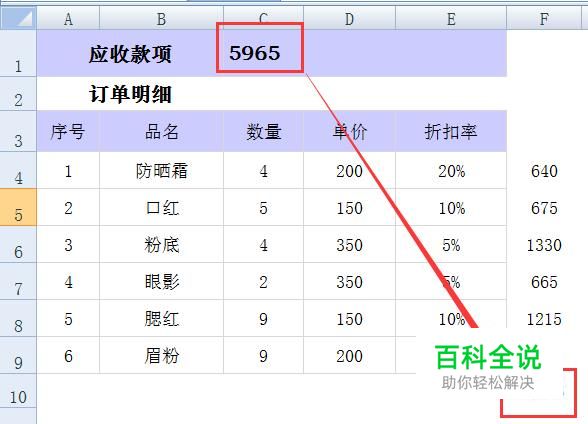Click serial number 1 cell

point(68,170)
